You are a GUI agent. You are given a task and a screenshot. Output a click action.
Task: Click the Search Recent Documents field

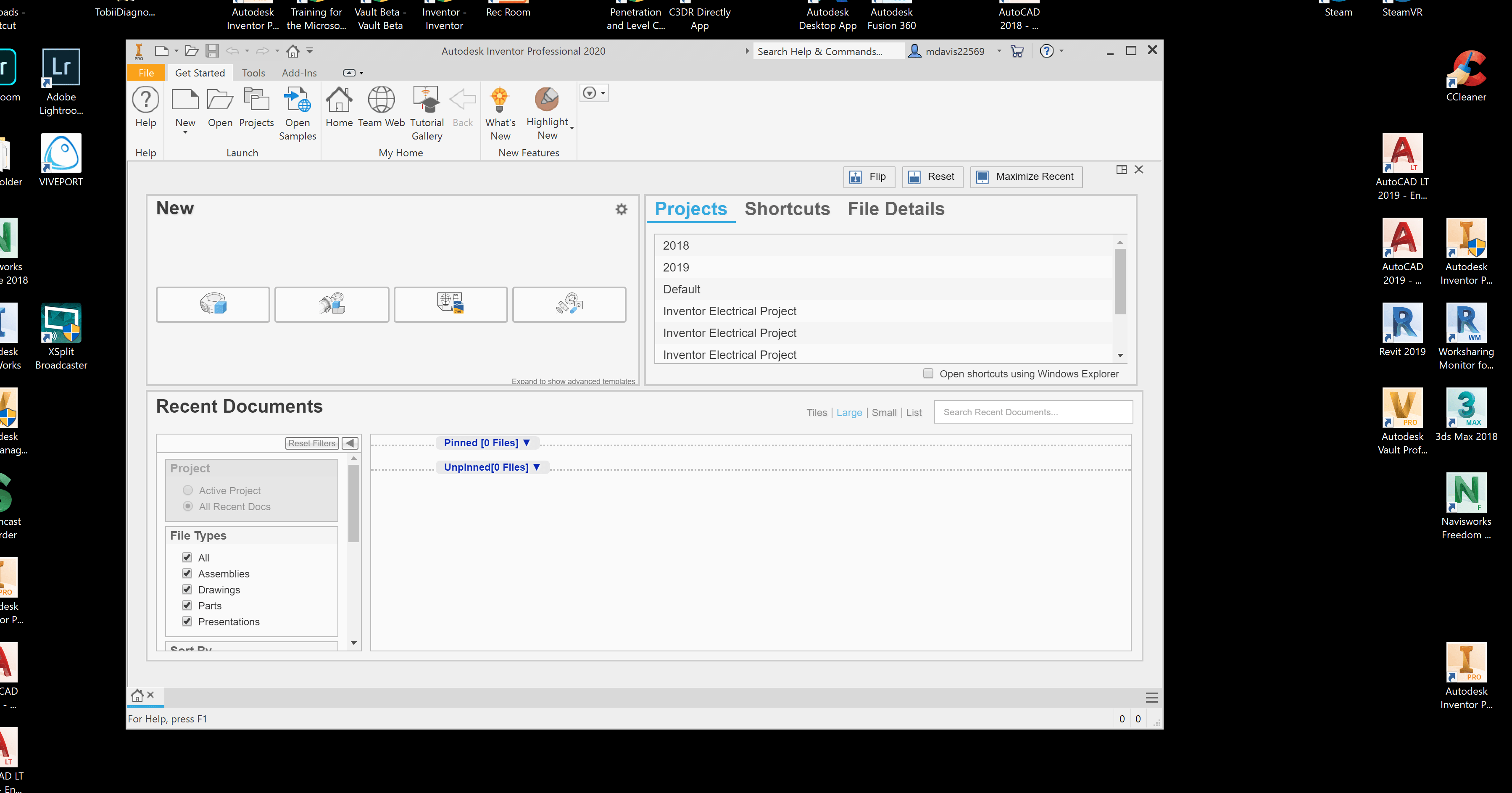1033,412
